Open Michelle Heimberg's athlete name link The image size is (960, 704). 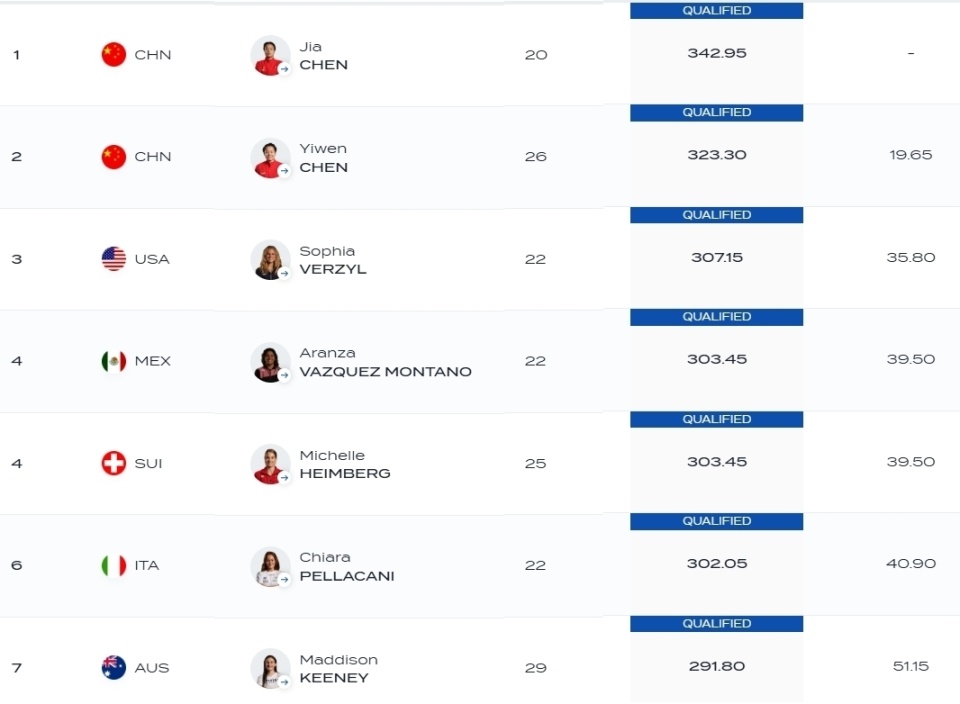(345, 464)
